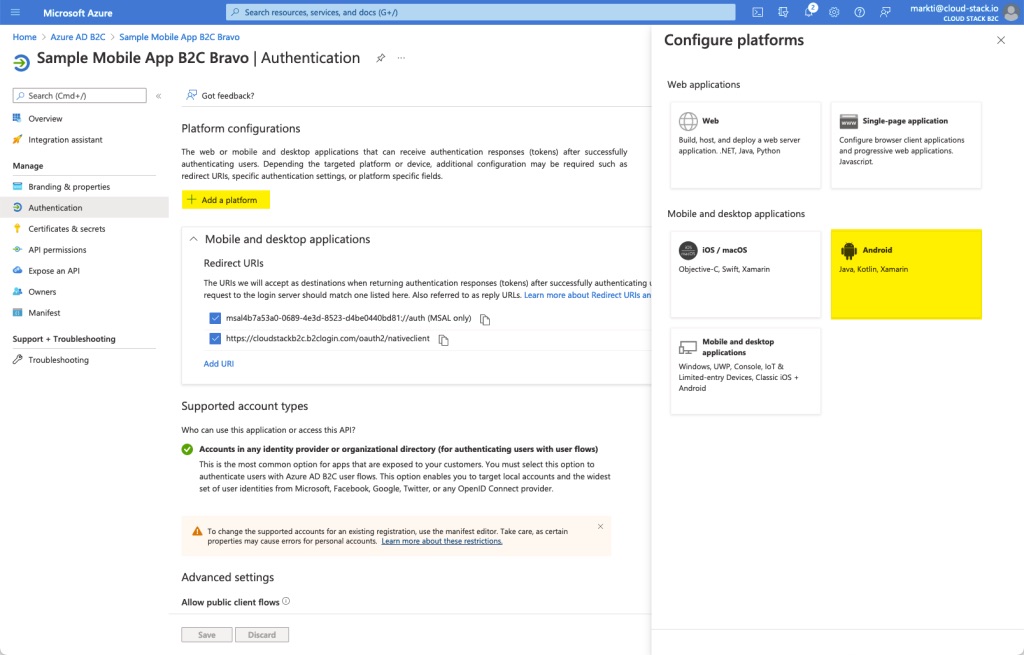1024x655 pixels.
Task: Select the Web platform card
Action: (745, 145)
